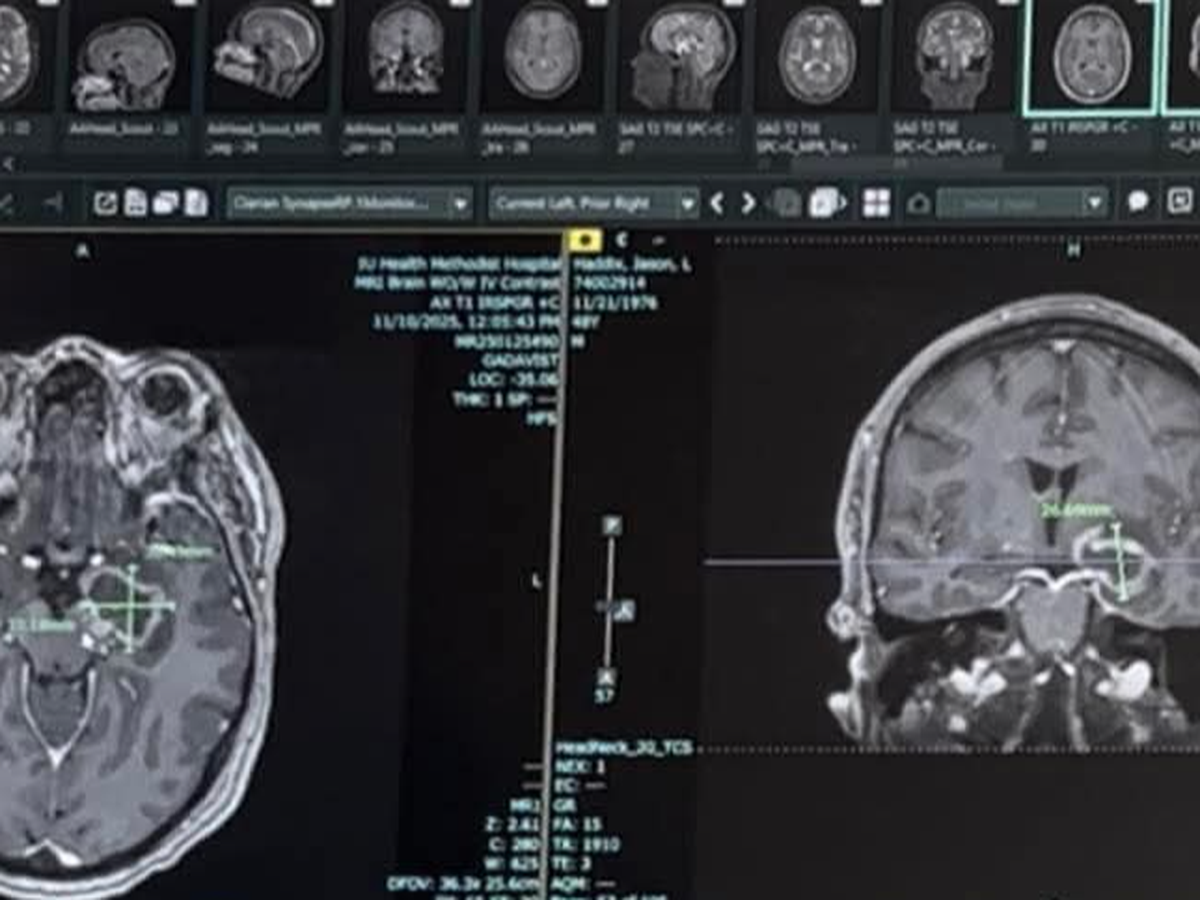Viewport: 1200px width, 900px height.
Task: Open the chat bubble comments icon
Action: pyautogui.click(x=1138, y=202)
